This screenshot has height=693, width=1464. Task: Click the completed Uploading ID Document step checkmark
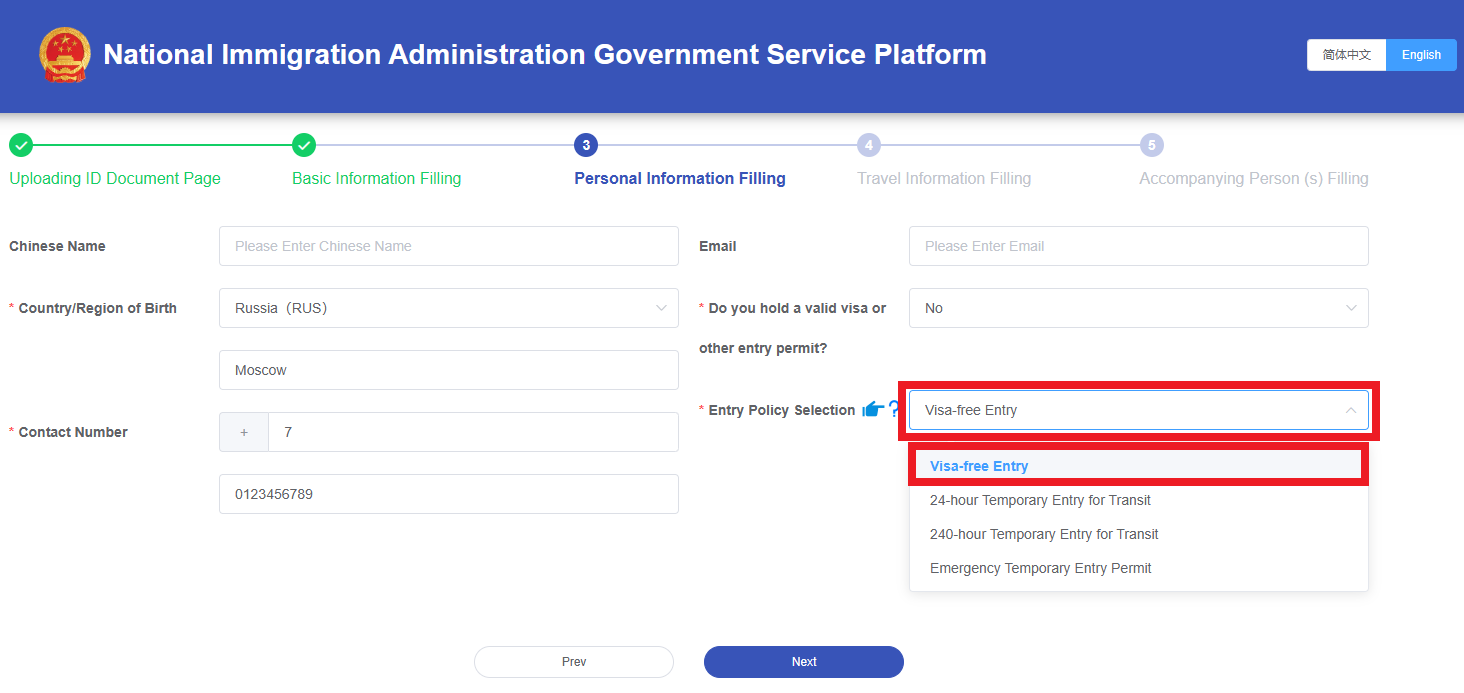coord(21,146)
